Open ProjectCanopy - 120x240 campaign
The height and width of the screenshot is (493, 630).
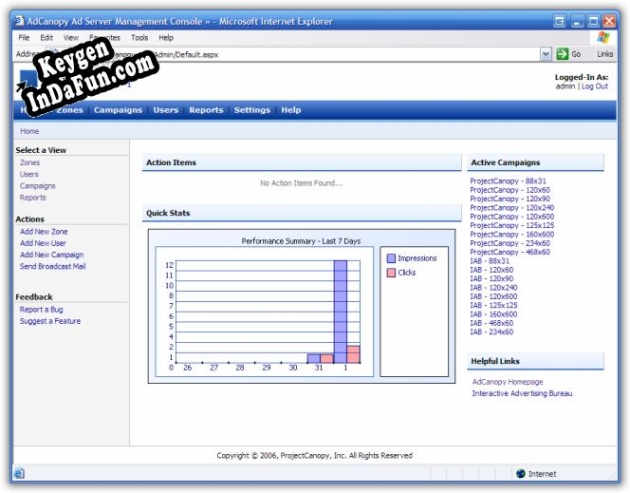tap(512, 208)
